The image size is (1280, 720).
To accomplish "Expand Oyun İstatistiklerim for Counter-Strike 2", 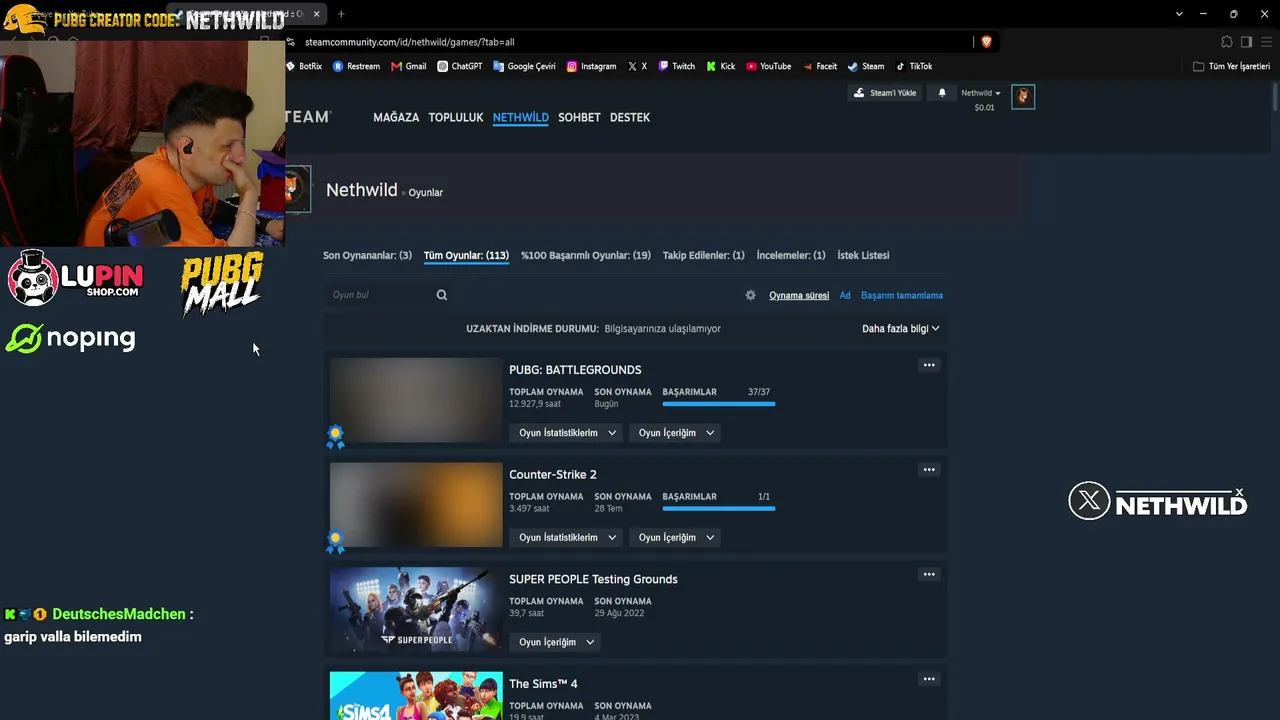I will point(568,538).
